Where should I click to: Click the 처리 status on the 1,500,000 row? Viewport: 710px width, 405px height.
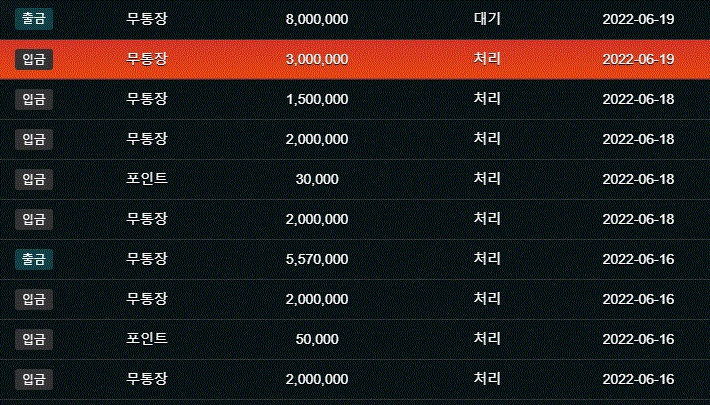(x=487, y=99)
